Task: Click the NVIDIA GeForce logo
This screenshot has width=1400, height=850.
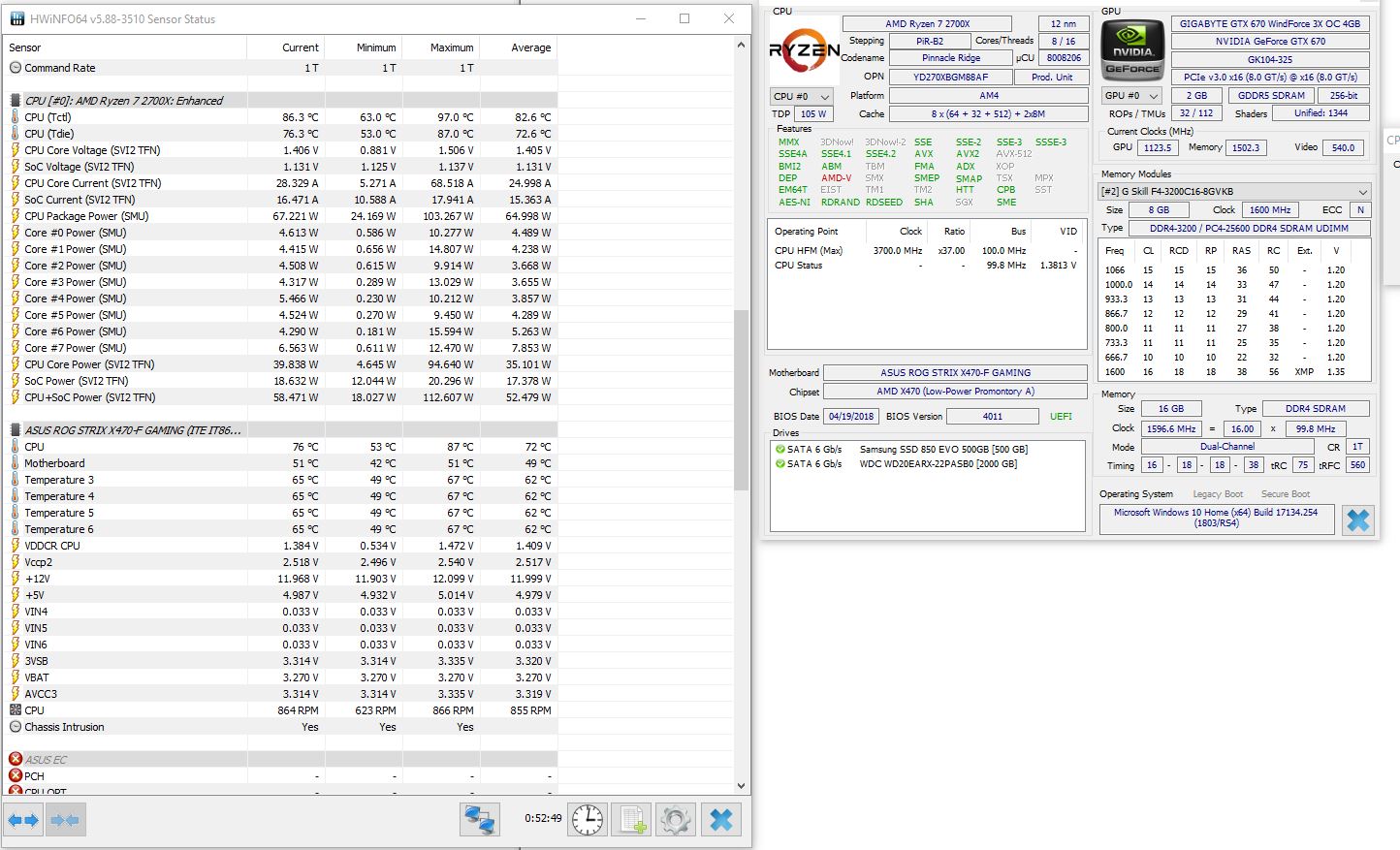Action: [1132, 49]
